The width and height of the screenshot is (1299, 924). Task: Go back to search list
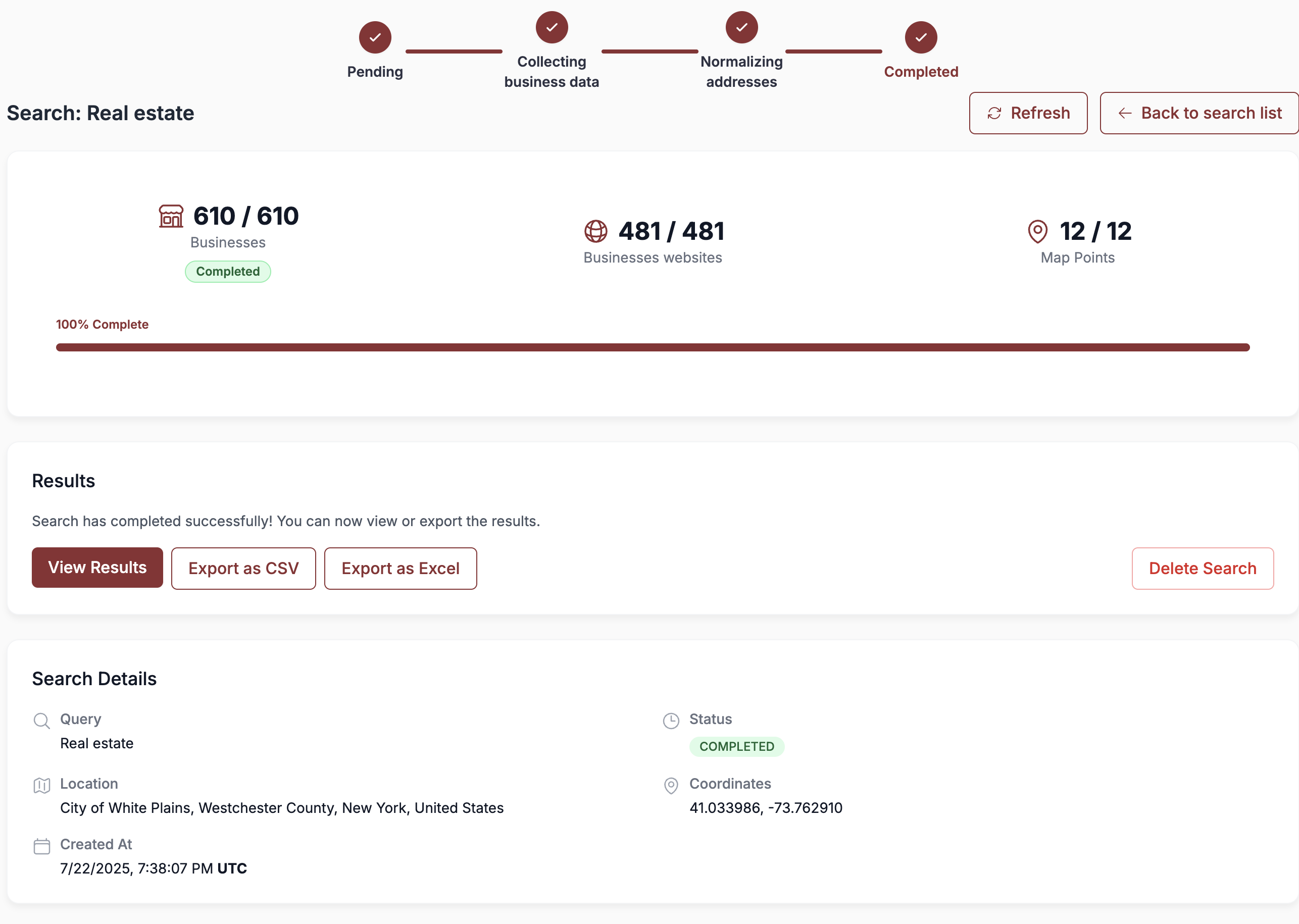[1199, 113]
